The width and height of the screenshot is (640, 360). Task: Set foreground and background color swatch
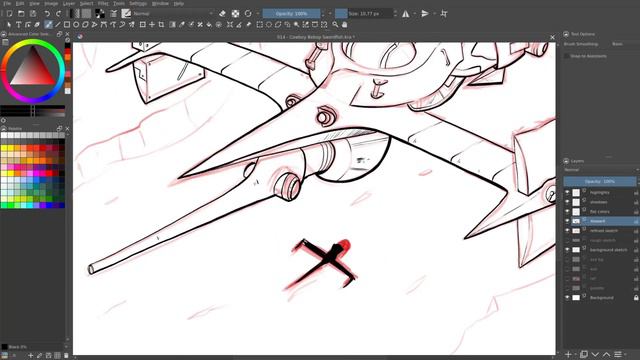click(x=100, y=13)
